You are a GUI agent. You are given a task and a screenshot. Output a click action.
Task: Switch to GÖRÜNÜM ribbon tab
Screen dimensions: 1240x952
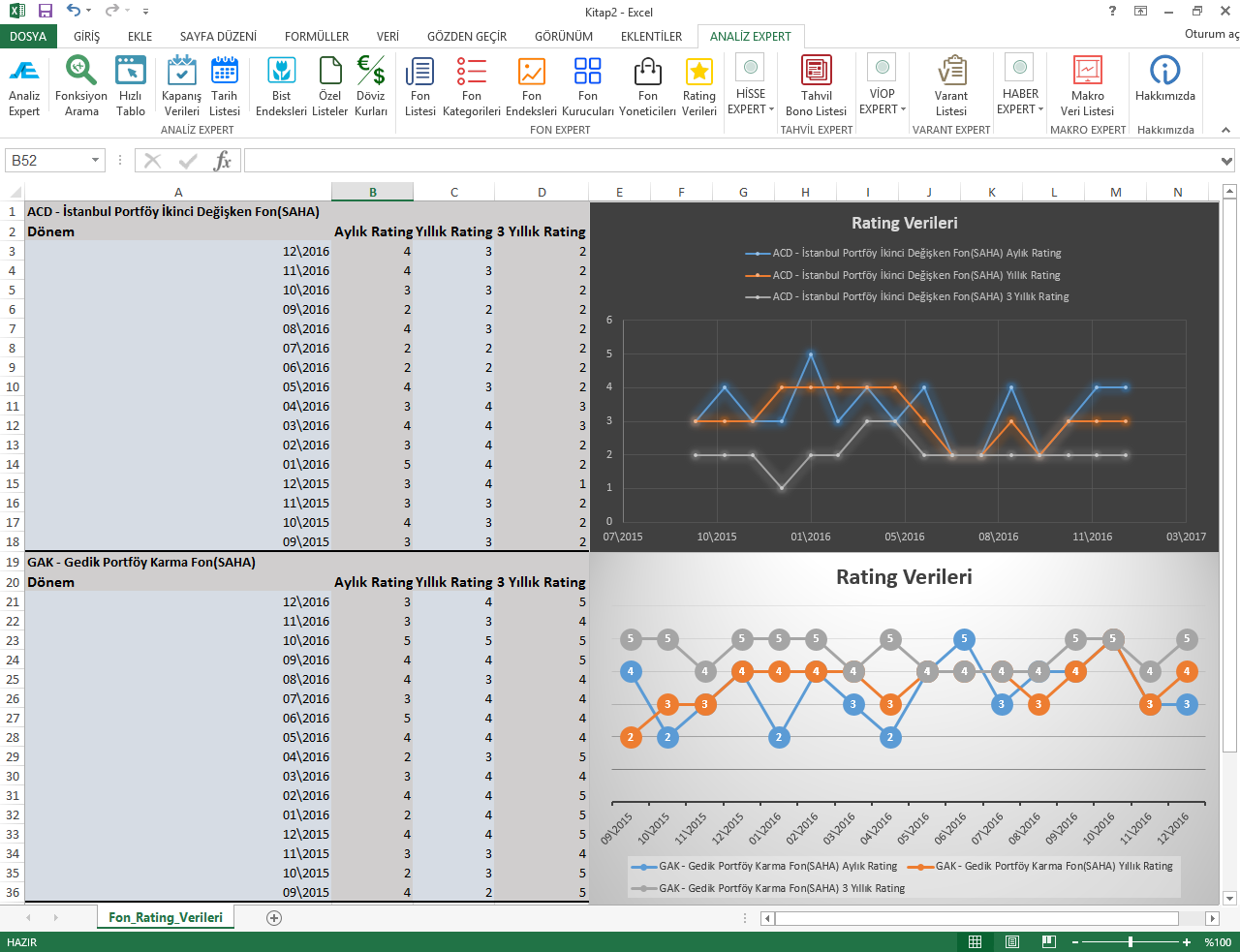point(564,37)
